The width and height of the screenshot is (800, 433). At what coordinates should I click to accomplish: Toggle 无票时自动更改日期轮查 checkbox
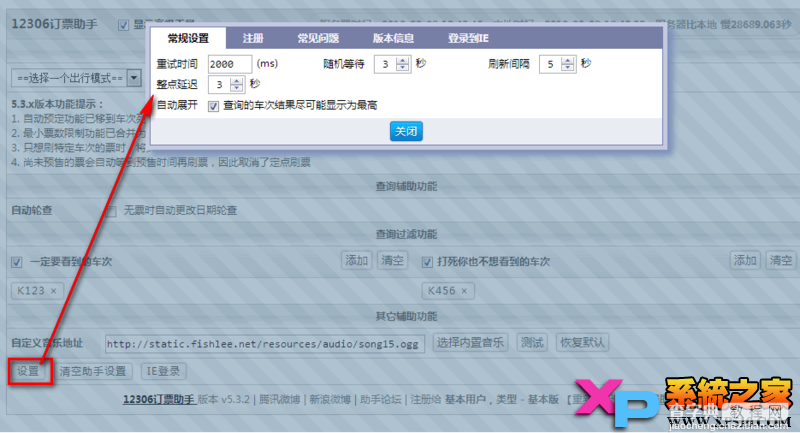pos(111,211)
